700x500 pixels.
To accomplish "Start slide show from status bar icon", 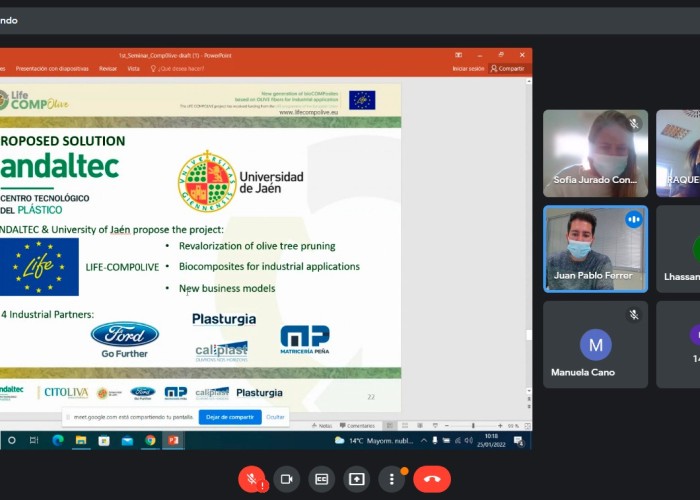I will click(435, 425).
